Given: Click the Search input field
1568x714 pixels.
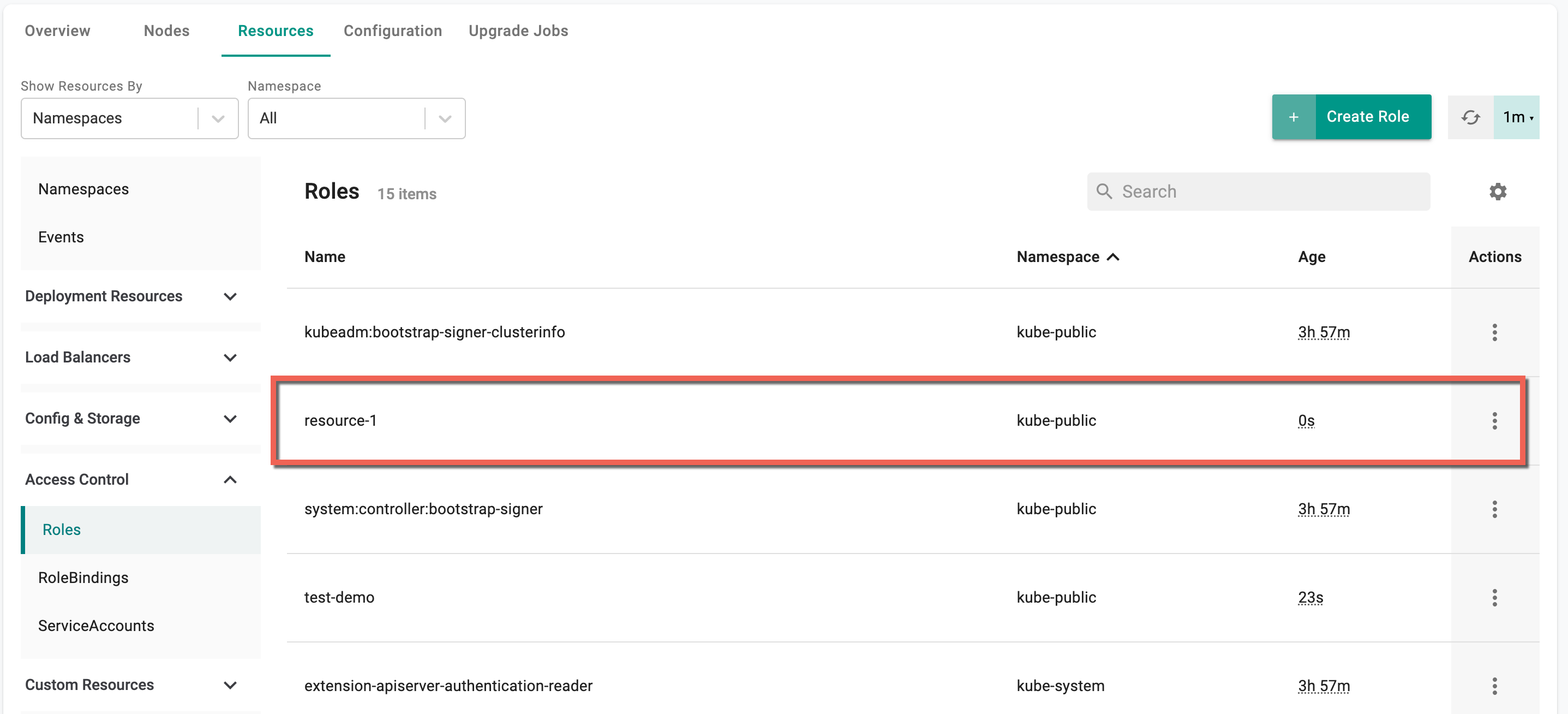Looking at the screenshot, I should [x=1258, y=191].
